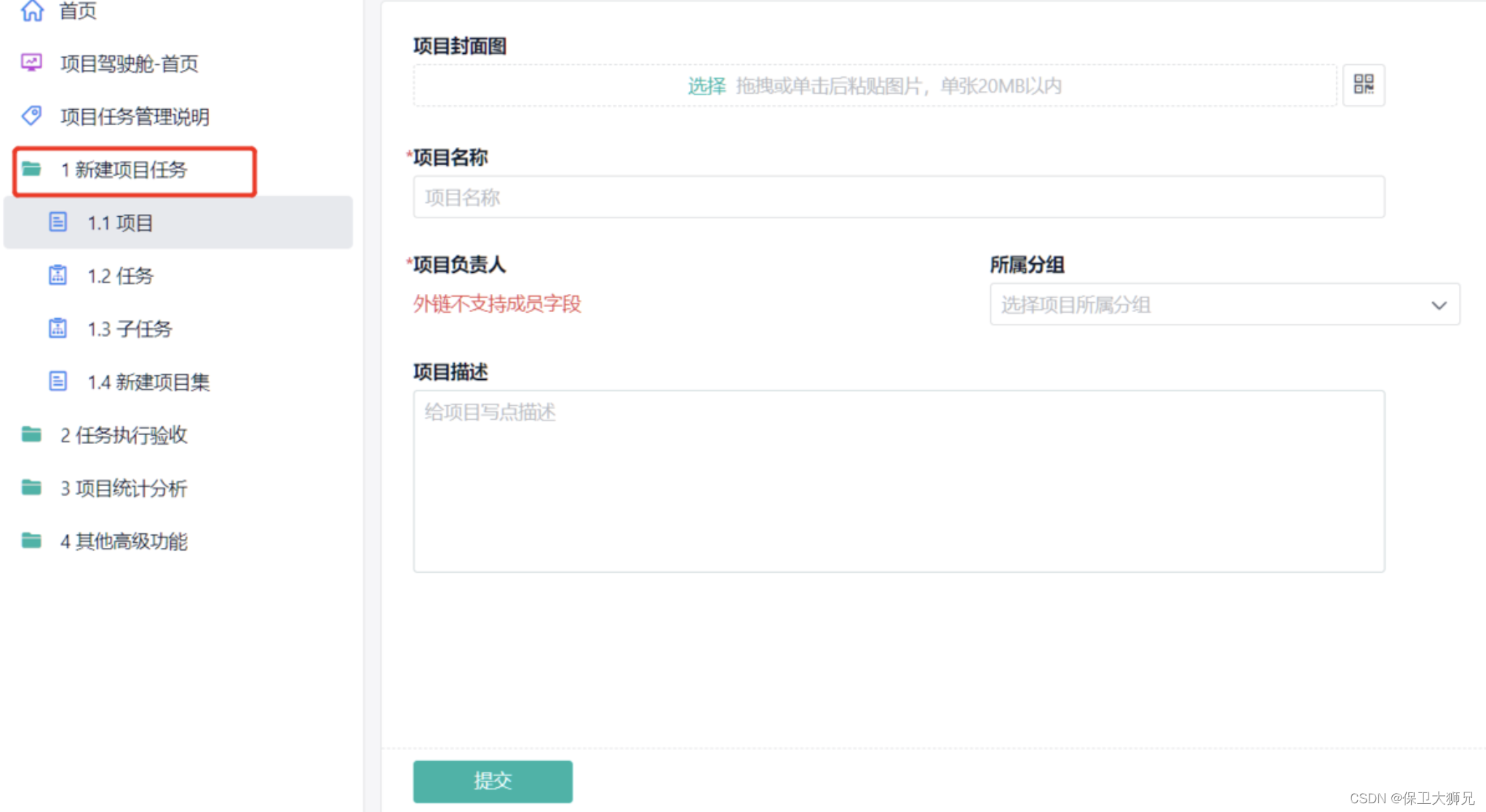Click the 选择 link to upload a cover
This screenshot has width=1486, height=812.
click(707, 86)
